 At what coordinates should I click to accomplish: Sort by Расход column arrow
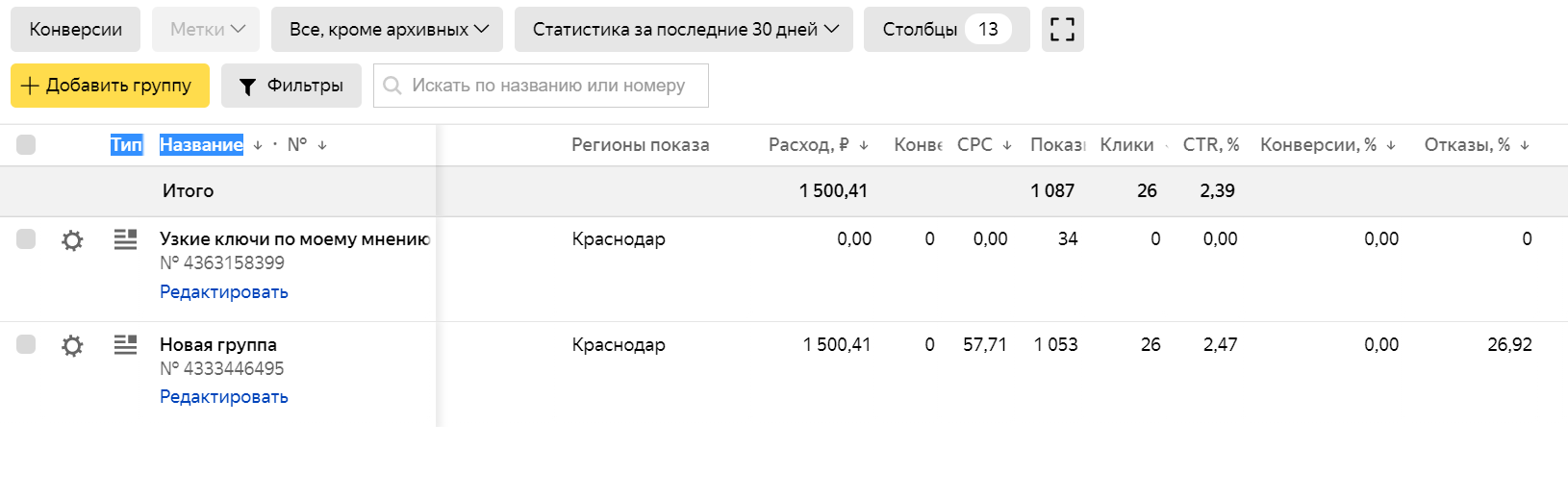(864, 145)
